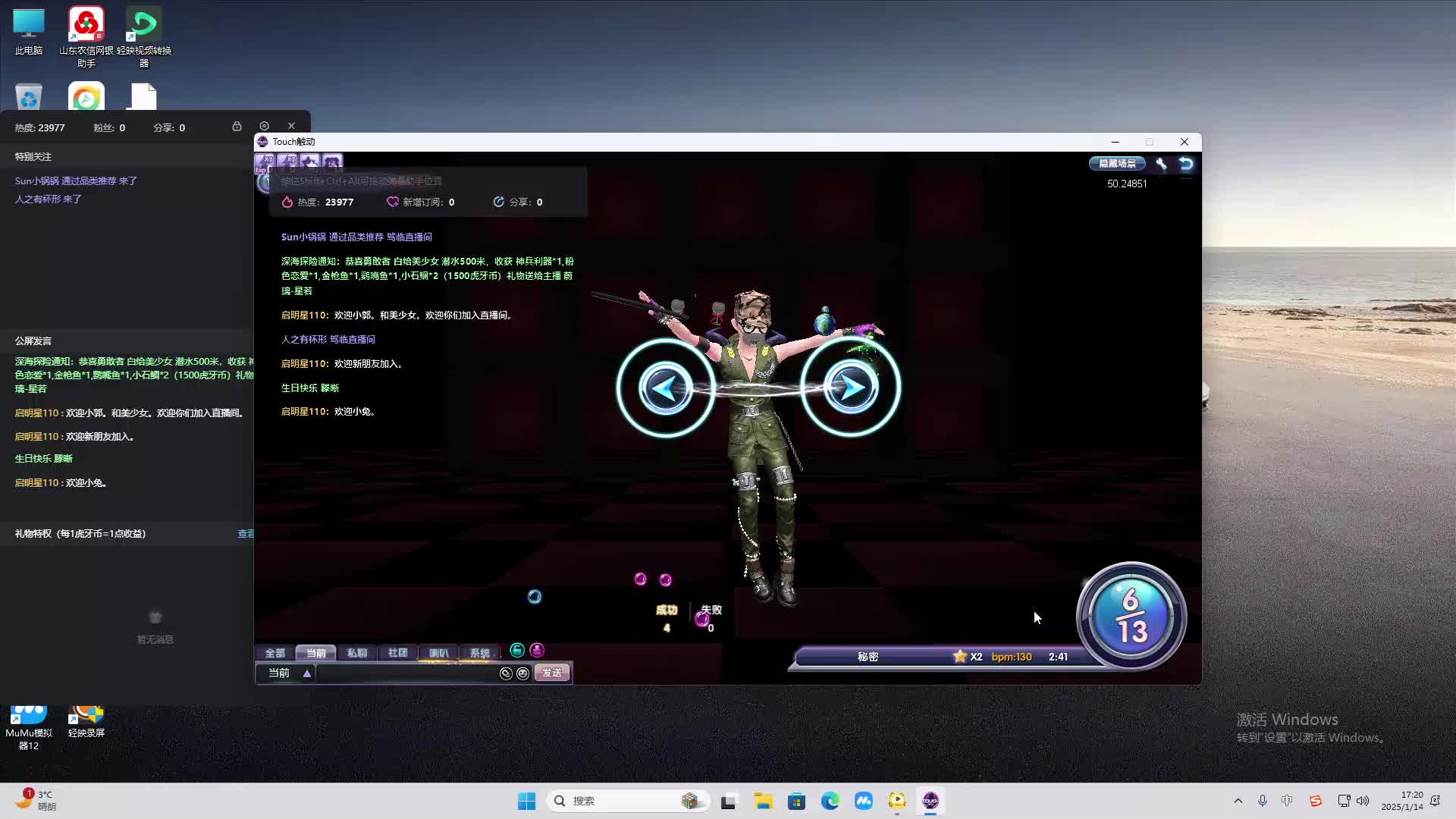Click the 查看 link in gift privileges
This screenshot has width=1456, height=819.
click(x=246, y=534)
